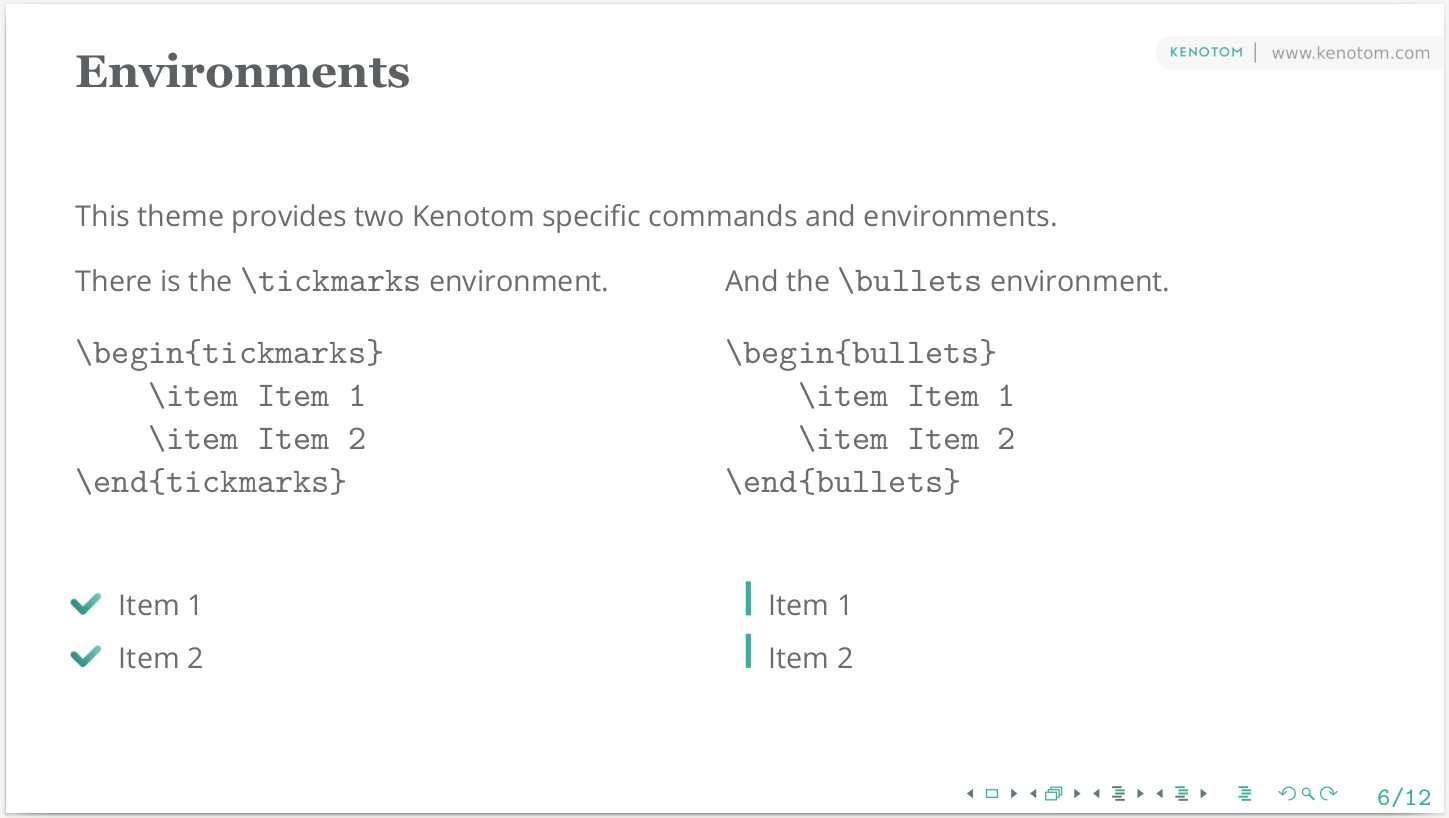Screen dimensions: 1449x818
Task: Go to previous subsection arrow
Action: [1097, 794]
